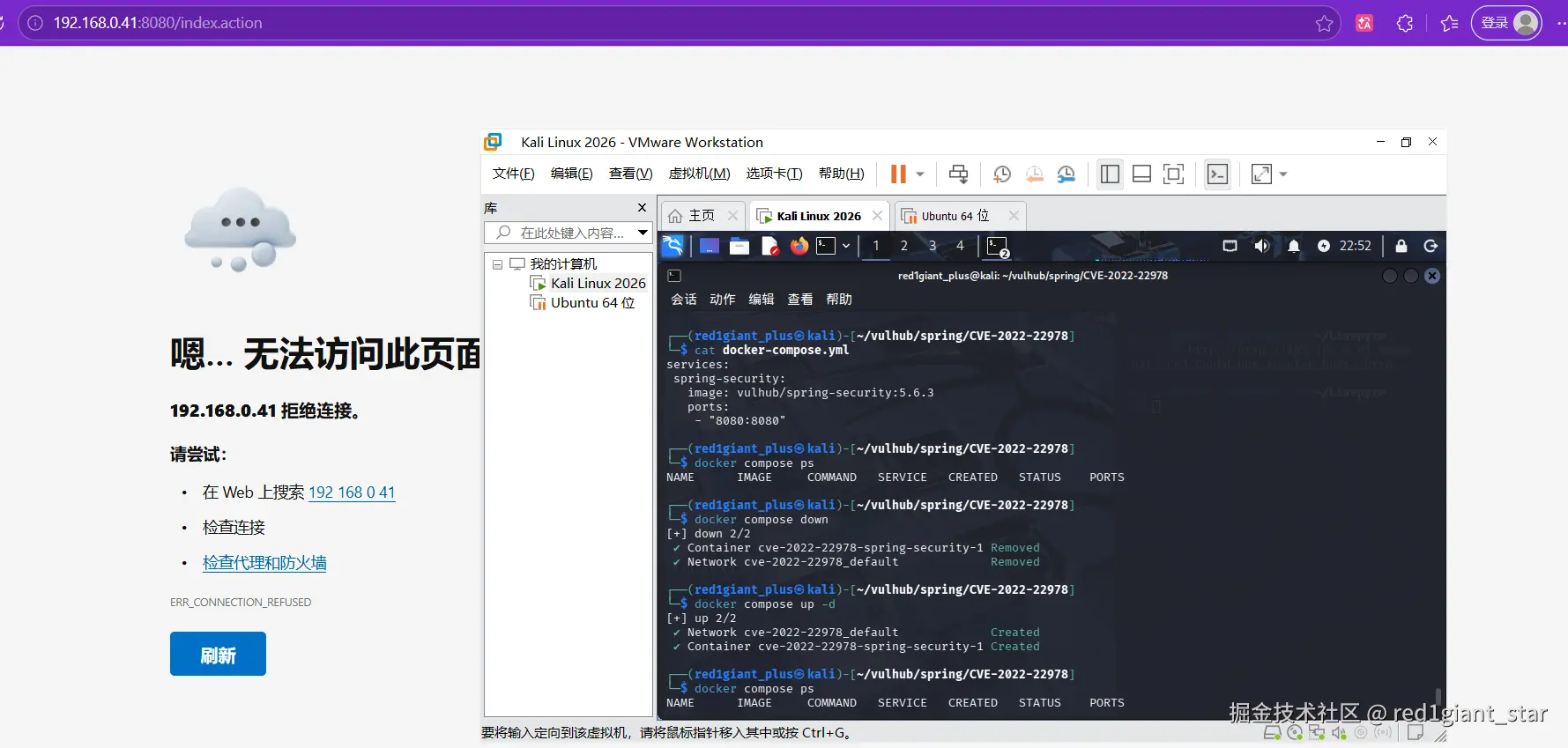Click the blue 刷新 refresh button
Viewport: 1568px width, 748px height.
(218, 654)
